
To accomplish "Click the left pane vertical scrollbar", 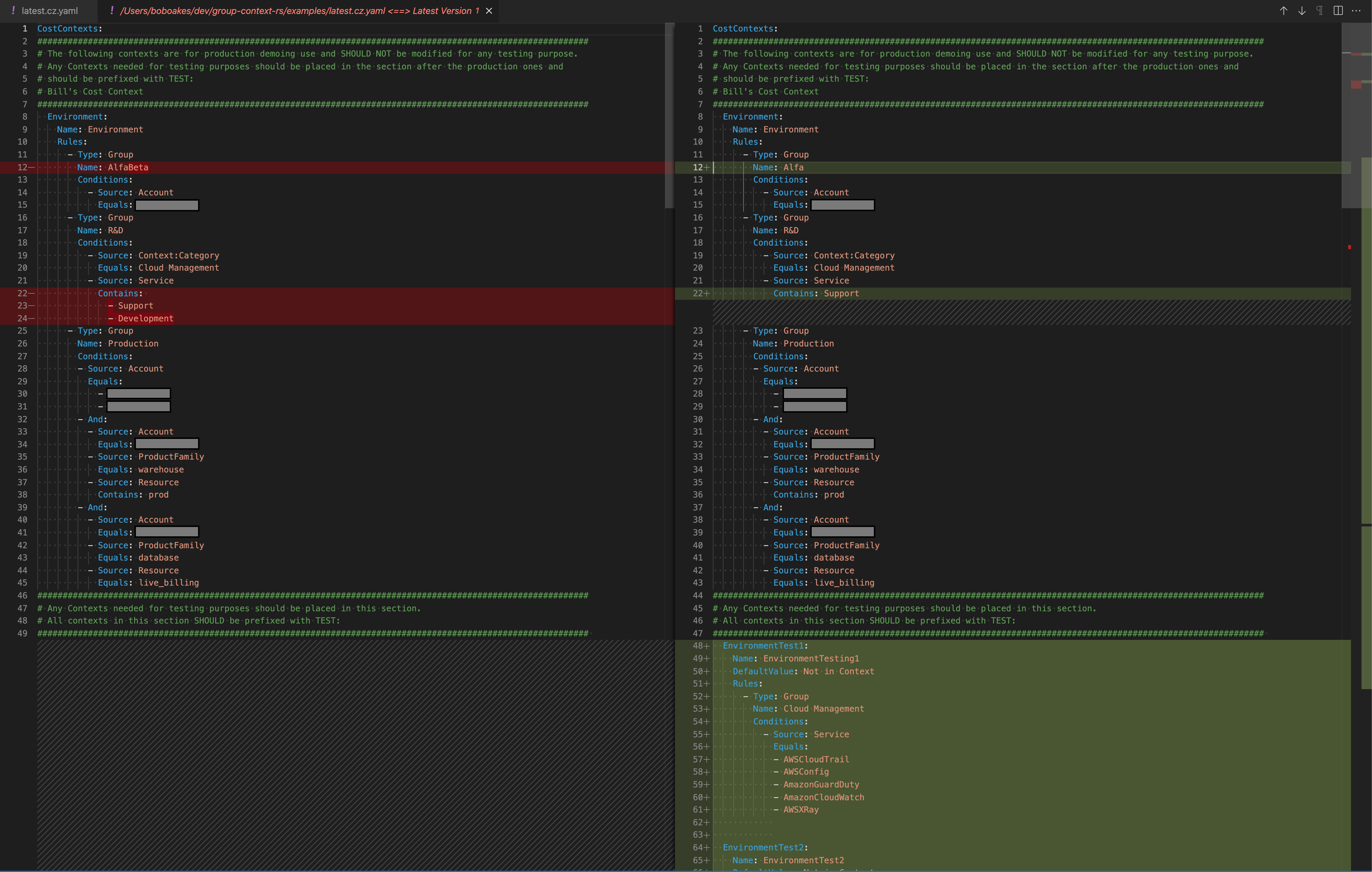I will (x=669, y=114).
